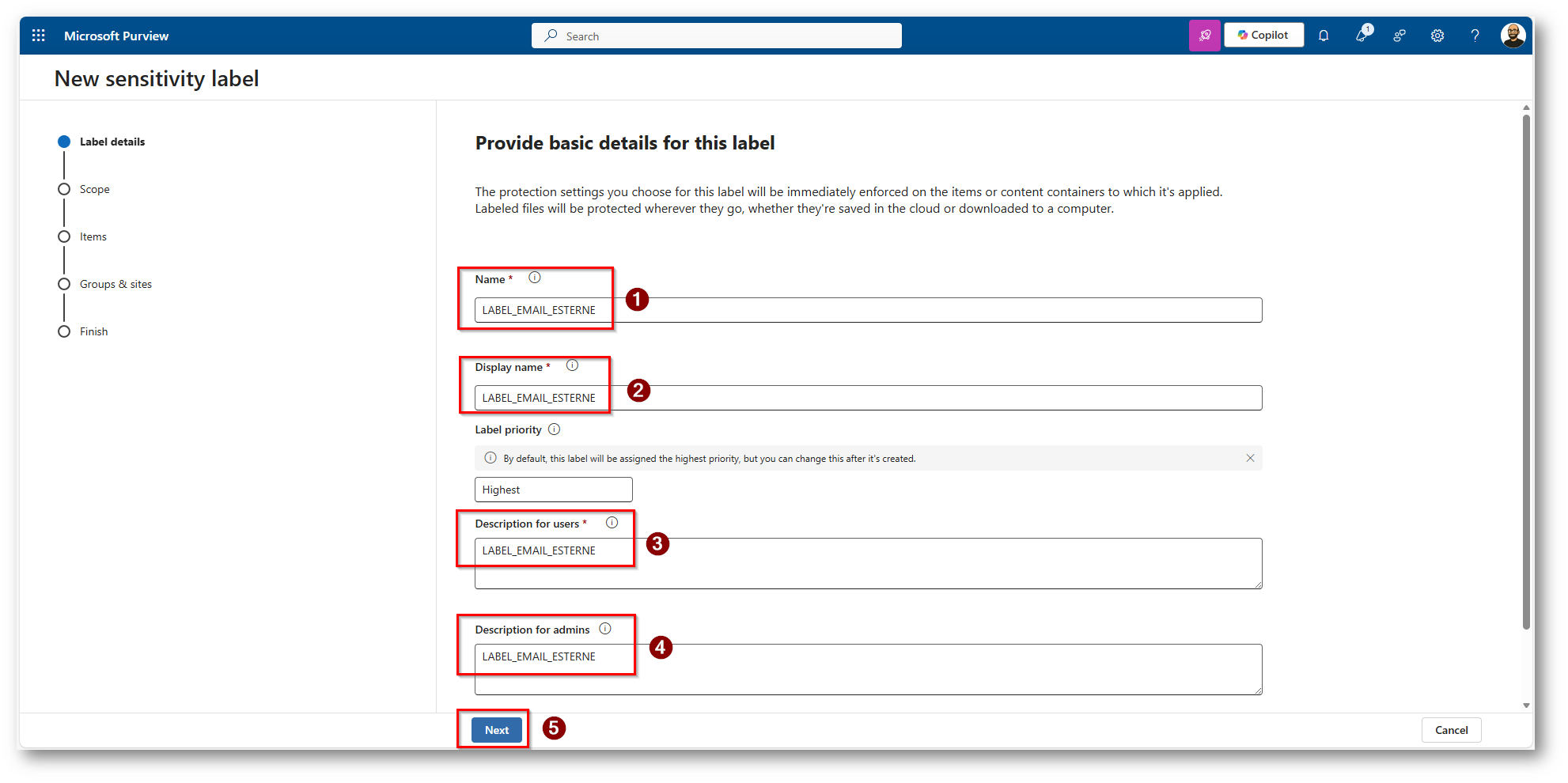Viewport: 1568px width, 783px height.
Task: Open the user account avatar
Action: coord(1513,36)
